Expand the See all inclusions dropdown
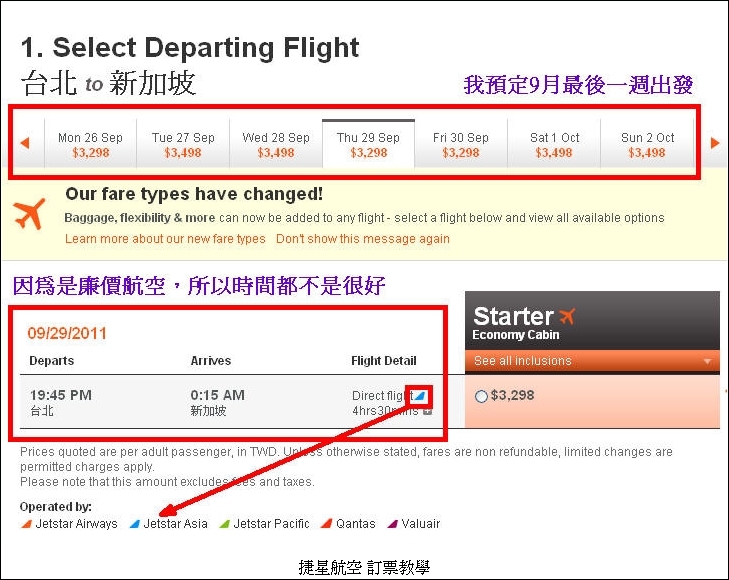Screen dimensions: 729x580 (x=592, y=361)
